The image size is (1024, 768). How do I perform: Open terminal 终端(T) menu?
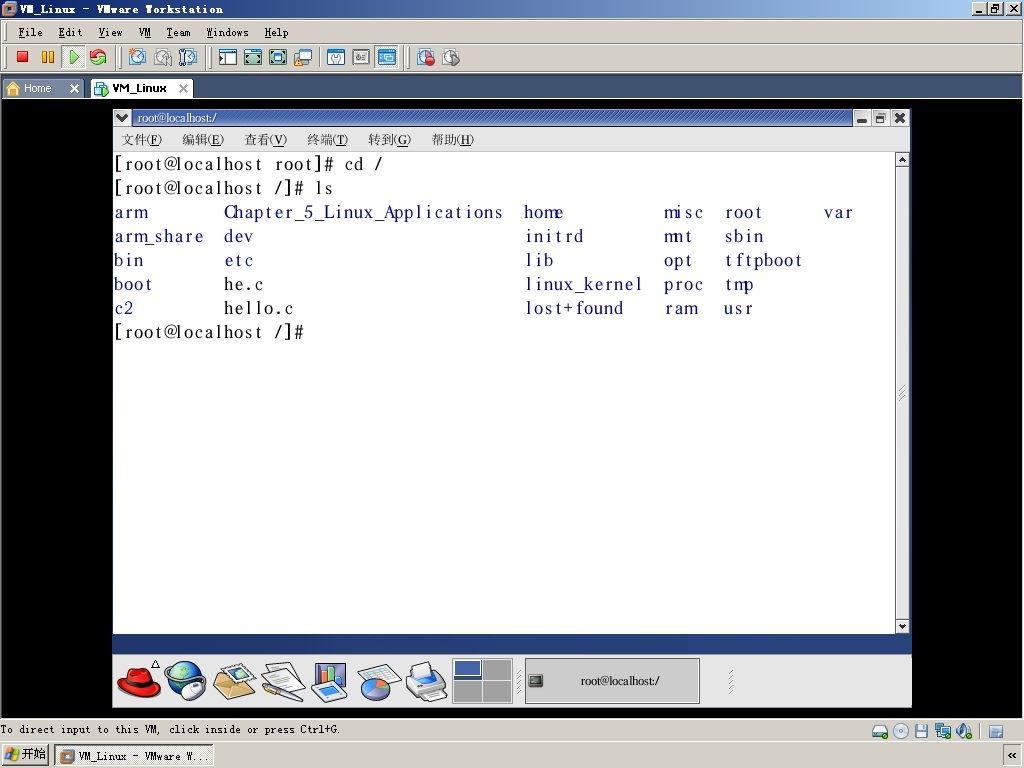(x=327, y=140)
